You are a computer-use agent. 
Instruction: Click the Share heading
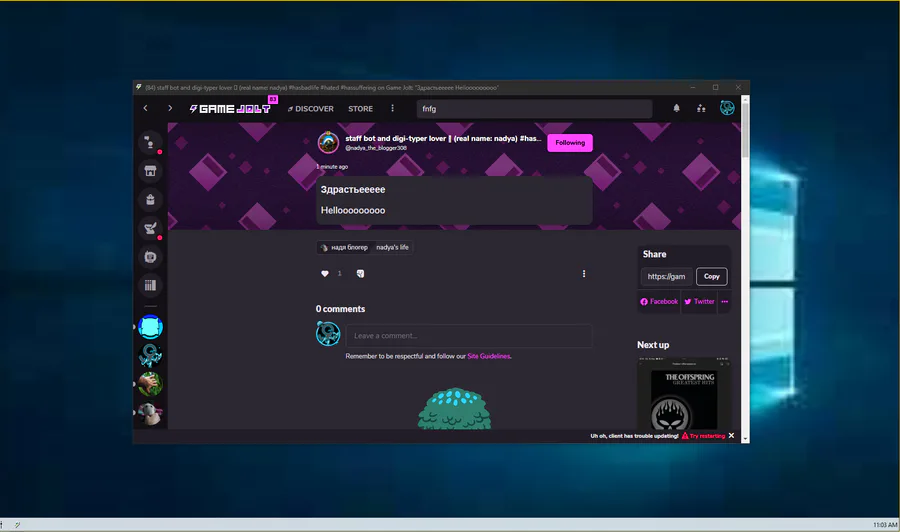tap(654, 254)
